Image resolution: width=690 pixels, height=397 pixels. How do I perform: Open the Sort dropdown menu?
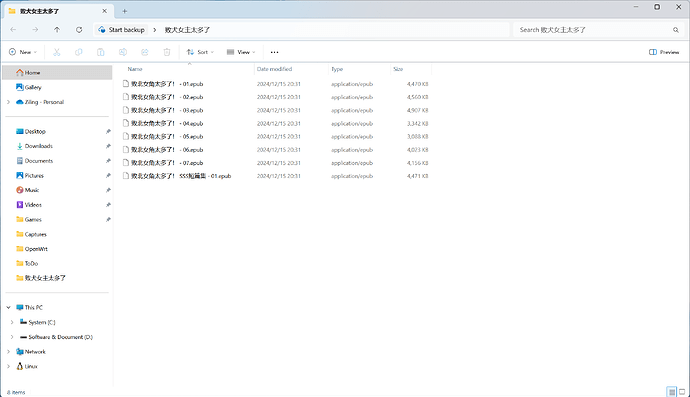(200, 52)
